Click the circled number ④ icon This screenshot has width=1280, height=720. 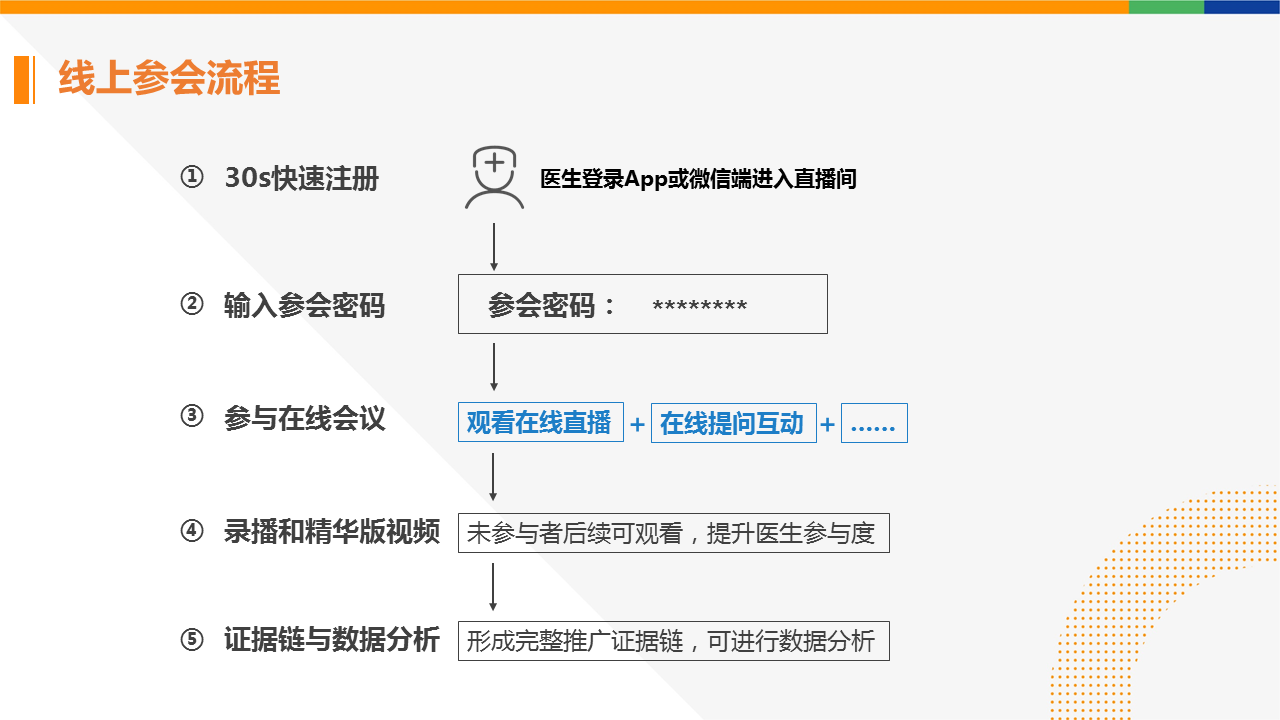pos(192,531)
